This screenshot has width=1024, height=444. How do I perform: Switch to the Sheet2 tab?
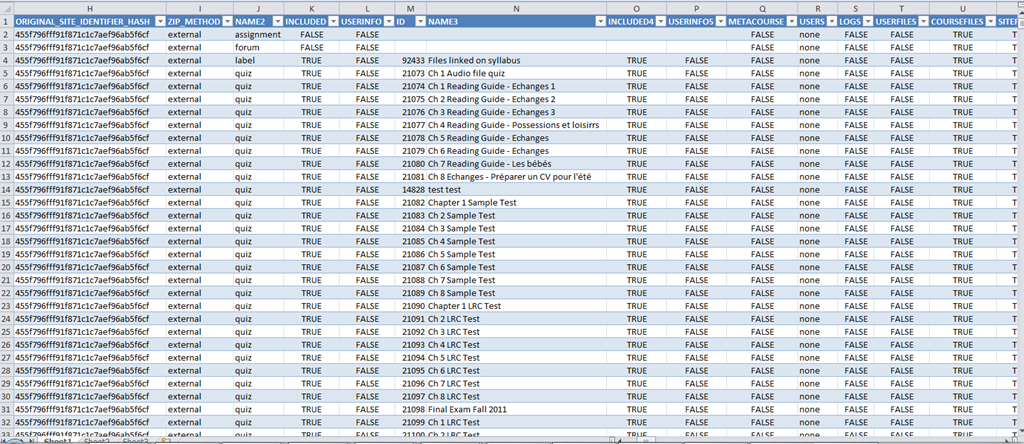(x=95, y=440)
